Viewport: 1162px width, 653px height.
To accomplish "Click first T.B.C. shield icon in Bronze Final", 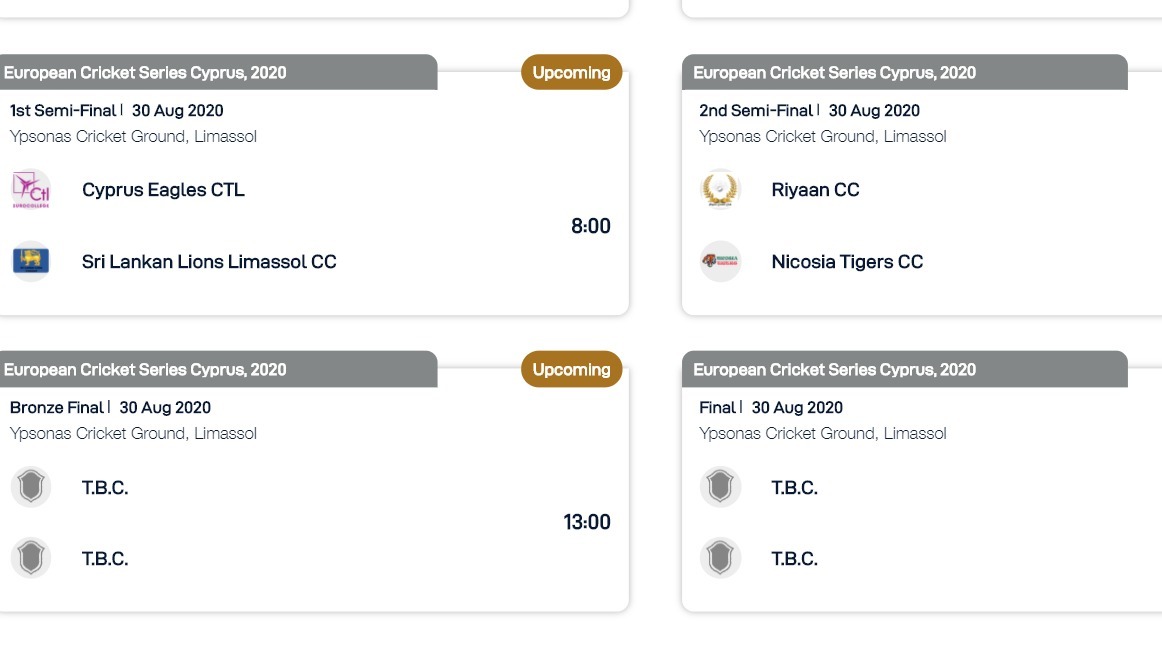I will click(31, 487).
